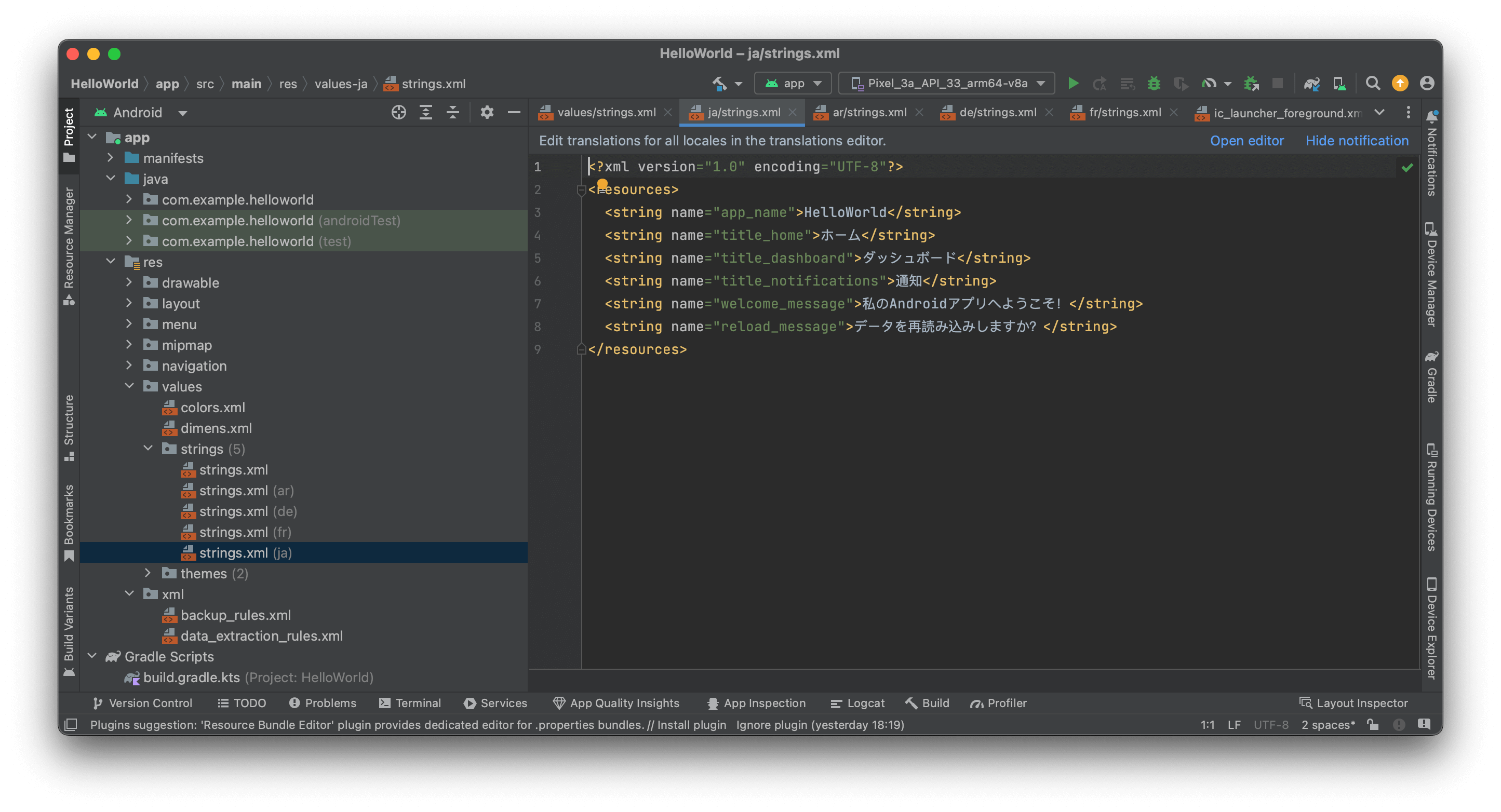
Task: Open Search Everywhere magnifier icon
Action: (x=1372, y=83)
